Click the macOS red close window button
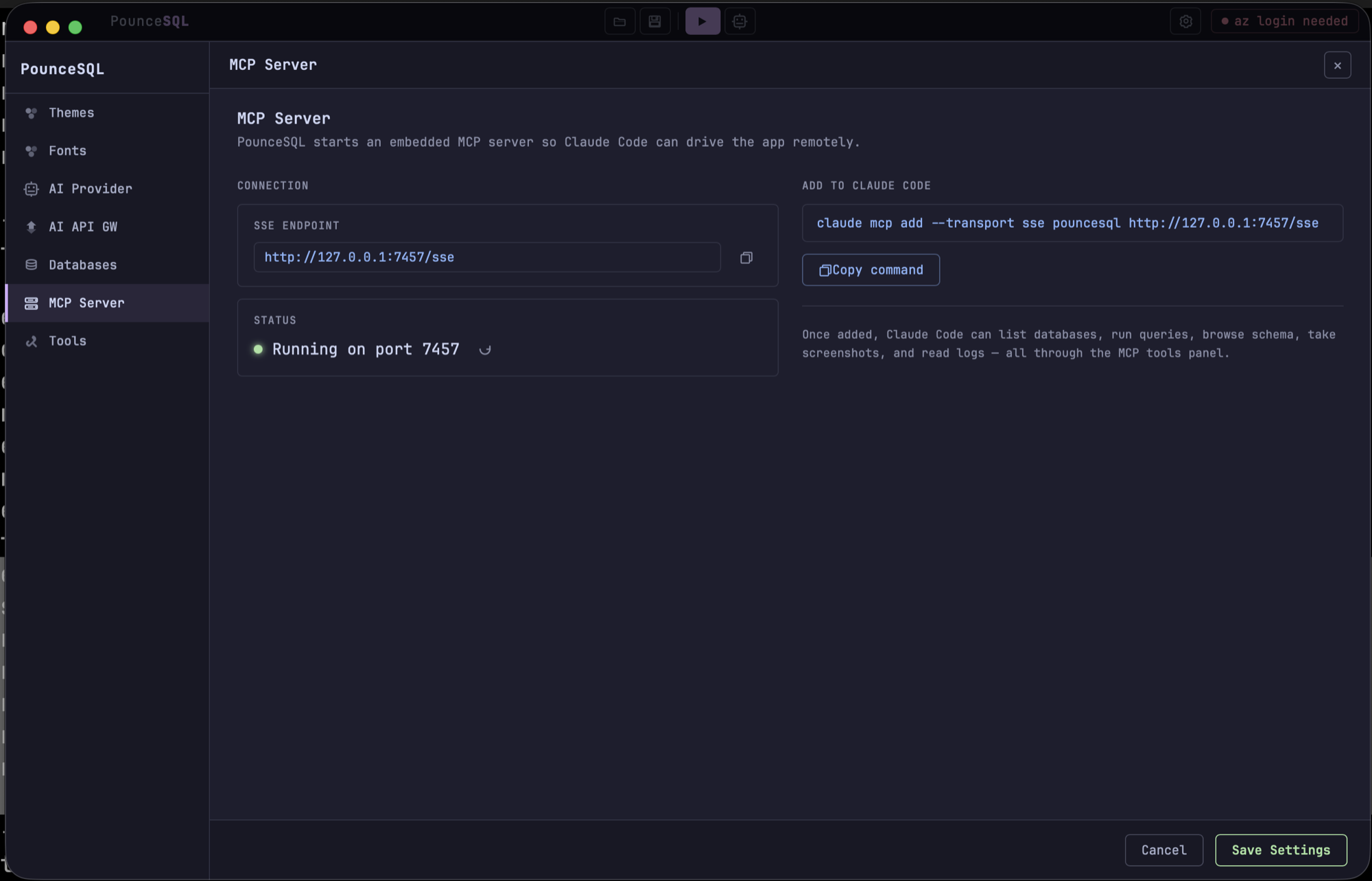 [x=30, y=27]
